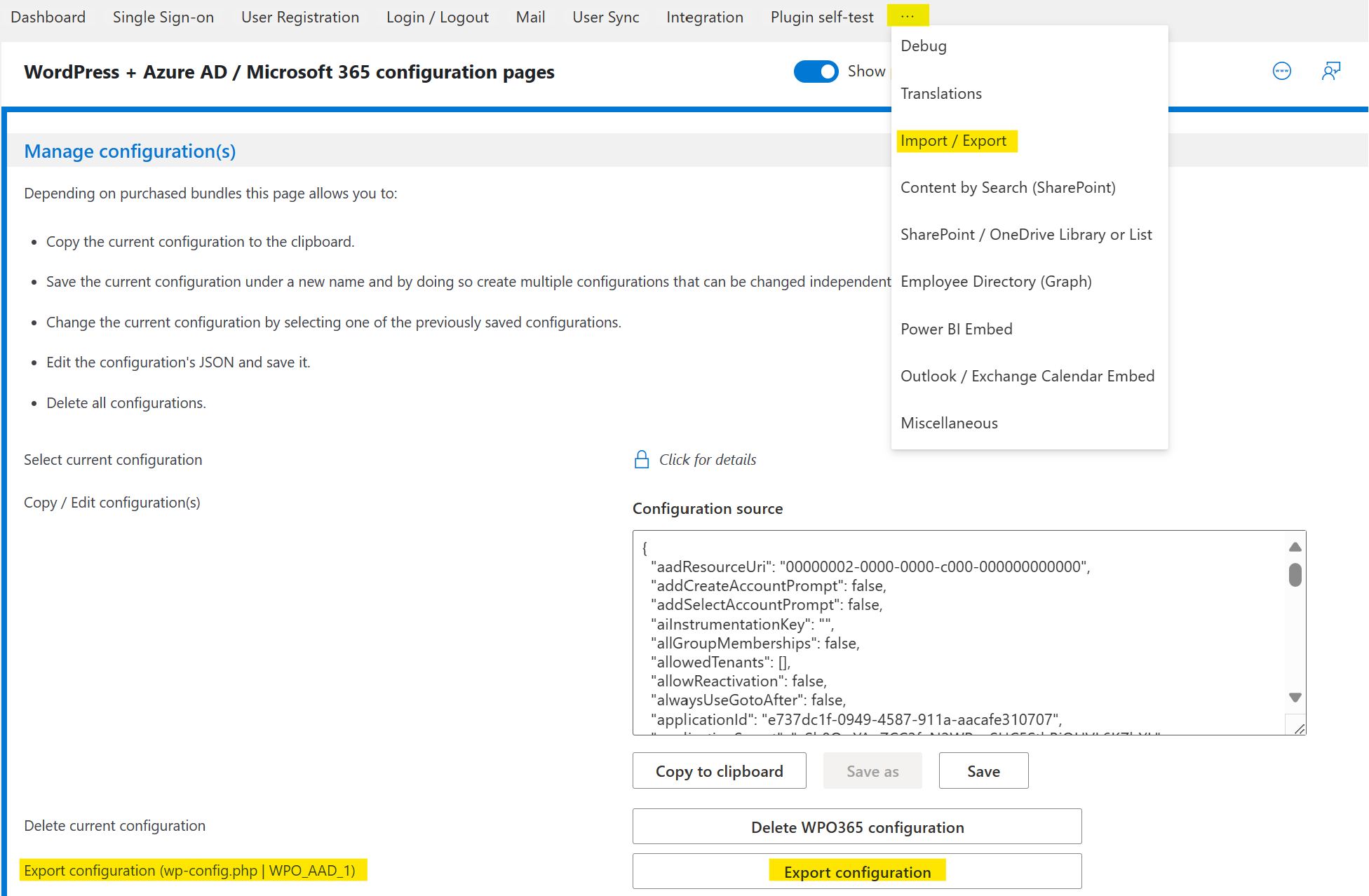The height and width of the screenshot is (896, 1369).
Task: Click the textarea scrollbar down arrow
Action: (1295, 698)
